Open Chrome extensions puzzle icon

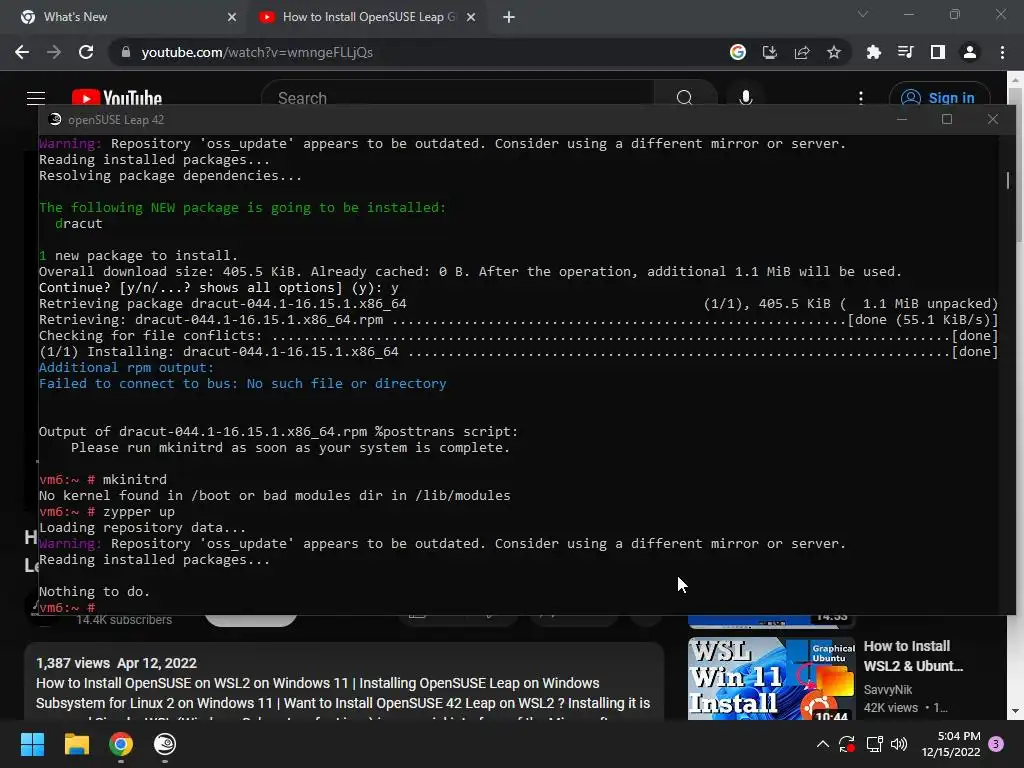coord(873,52)
